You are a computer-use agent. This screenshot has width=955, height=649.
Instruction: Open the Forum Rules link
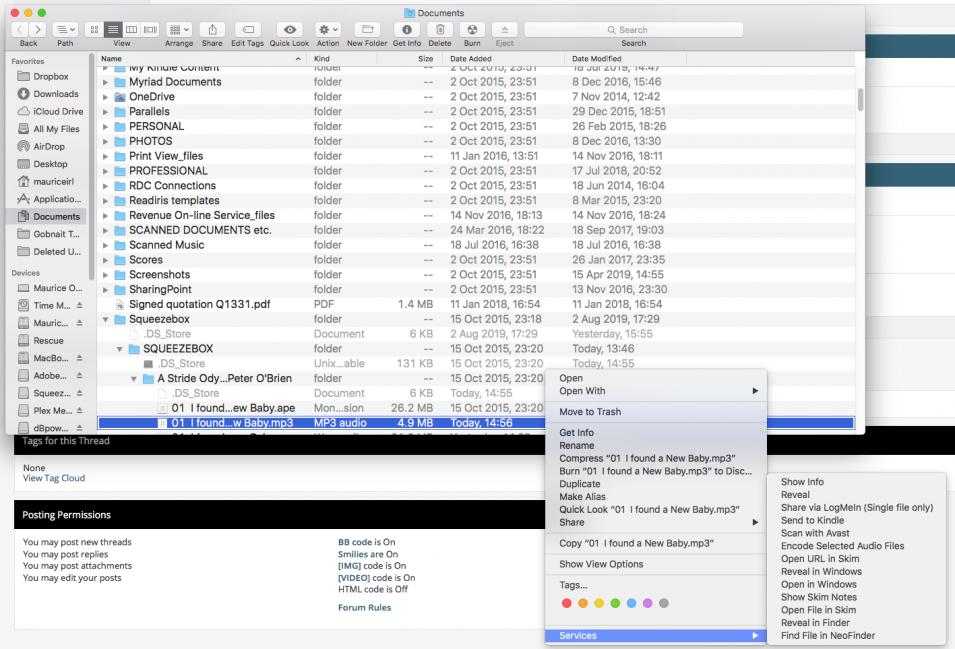coord(364,607)
